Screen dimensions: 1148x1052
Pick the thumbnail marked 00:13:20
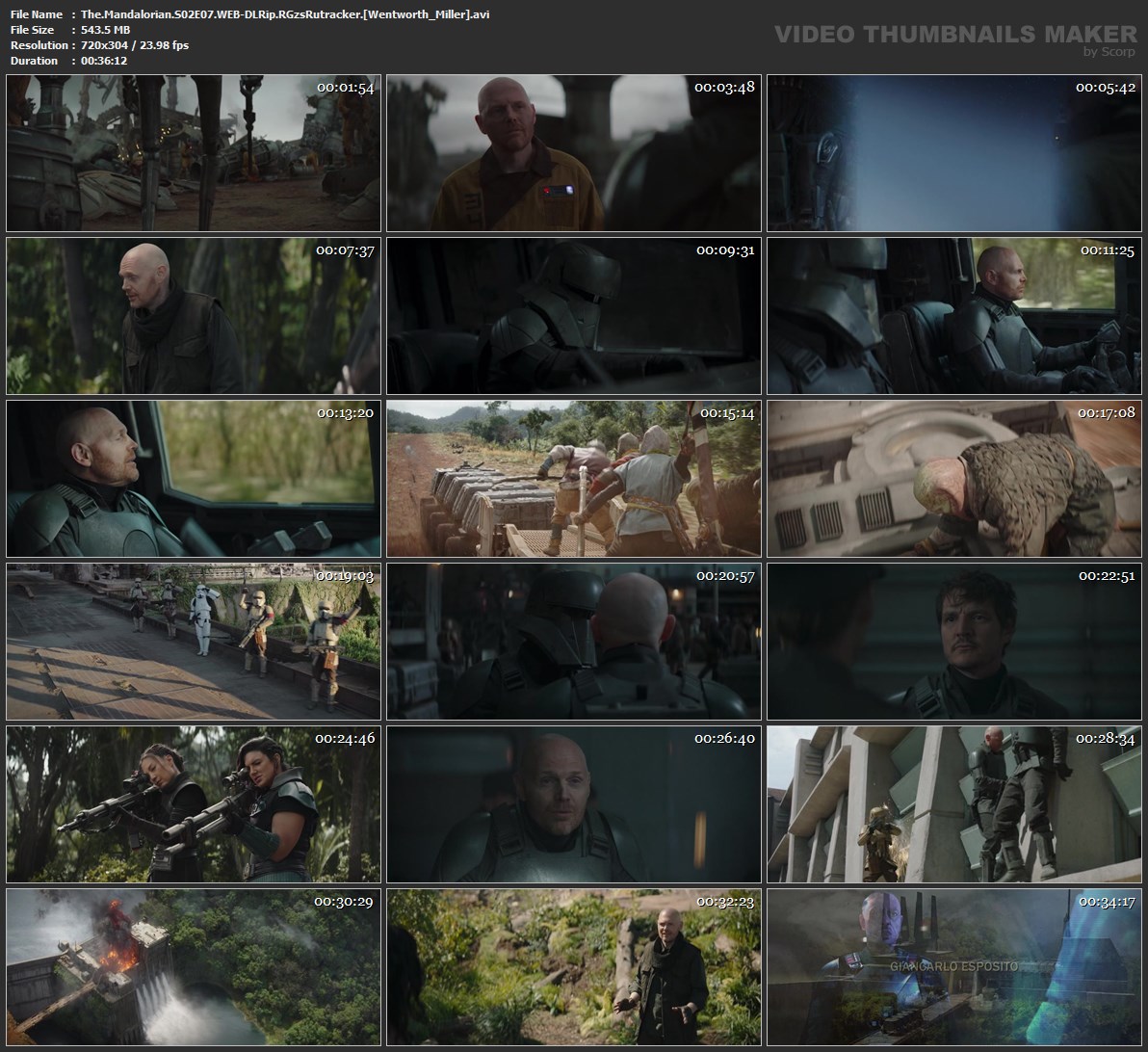coord(194,479)
